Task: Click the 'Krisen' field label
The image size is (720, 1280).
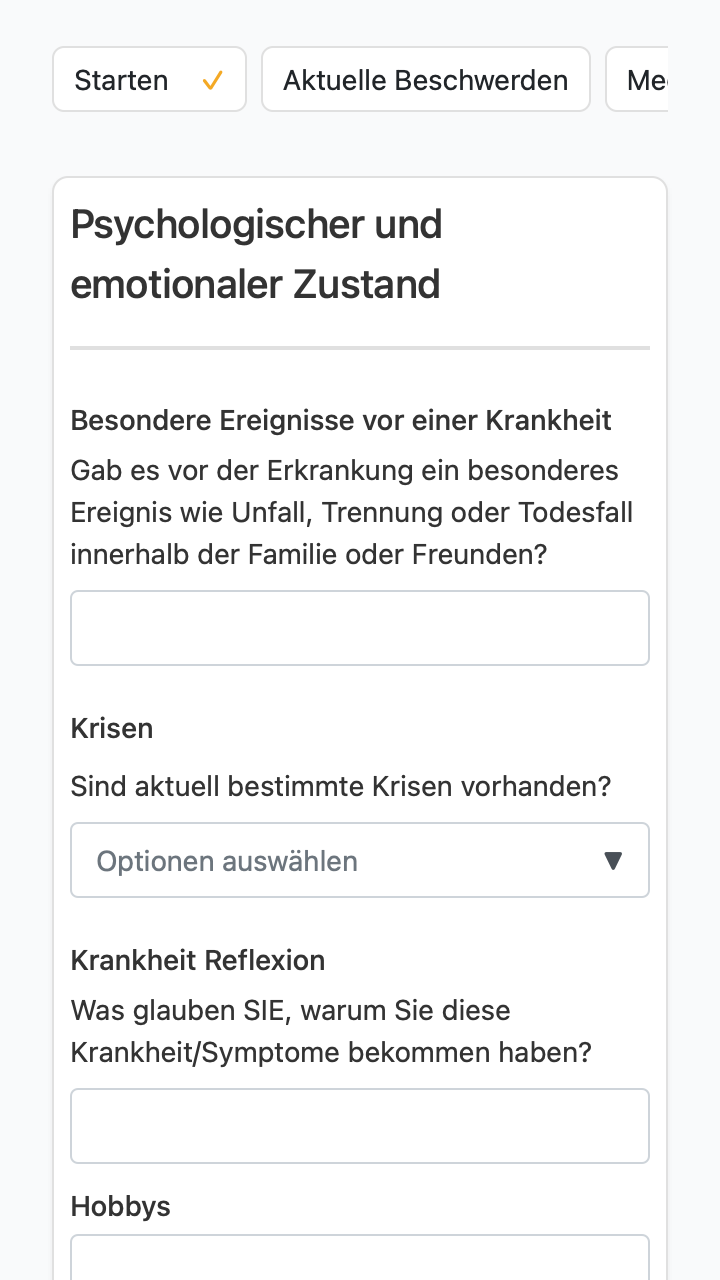Action: point(112,728)
